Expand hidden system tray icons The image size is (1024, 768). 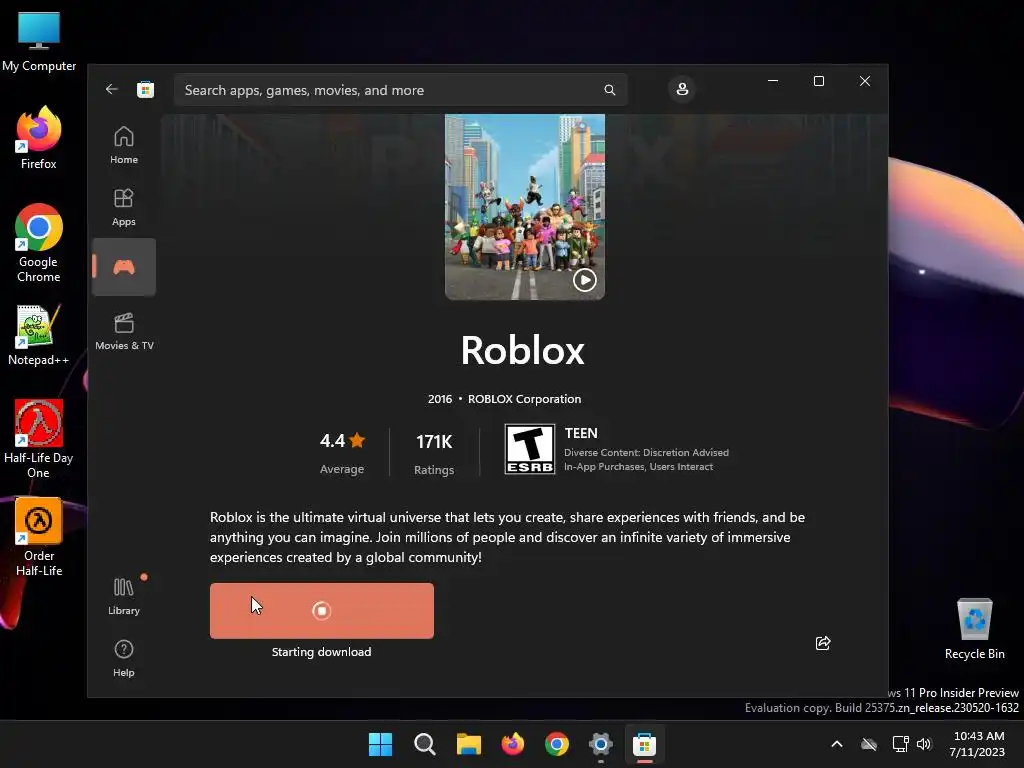[837, 744]
